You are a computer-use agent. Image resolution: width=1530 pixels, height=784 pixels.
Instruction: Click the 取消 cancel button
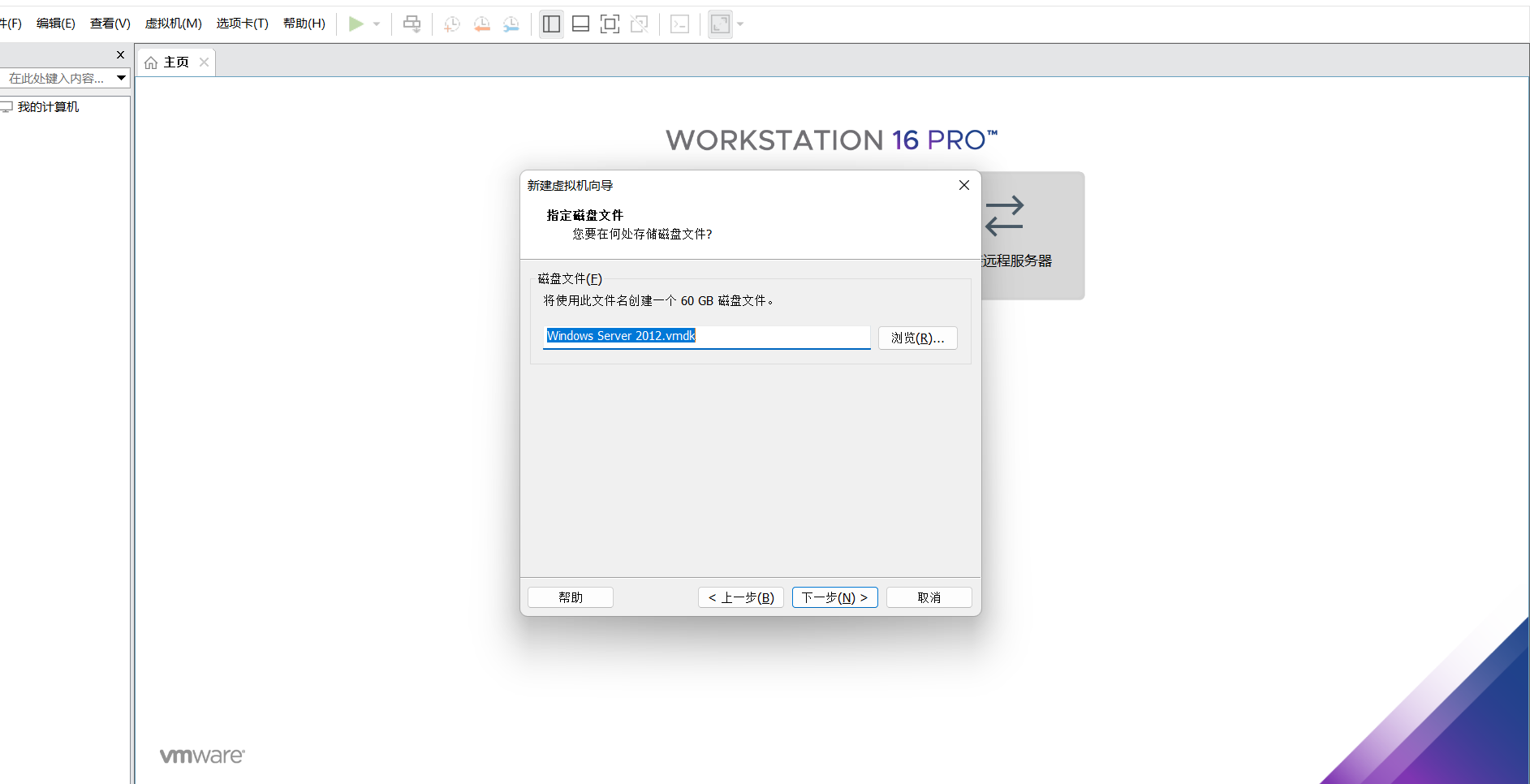(x=929, y=597)
